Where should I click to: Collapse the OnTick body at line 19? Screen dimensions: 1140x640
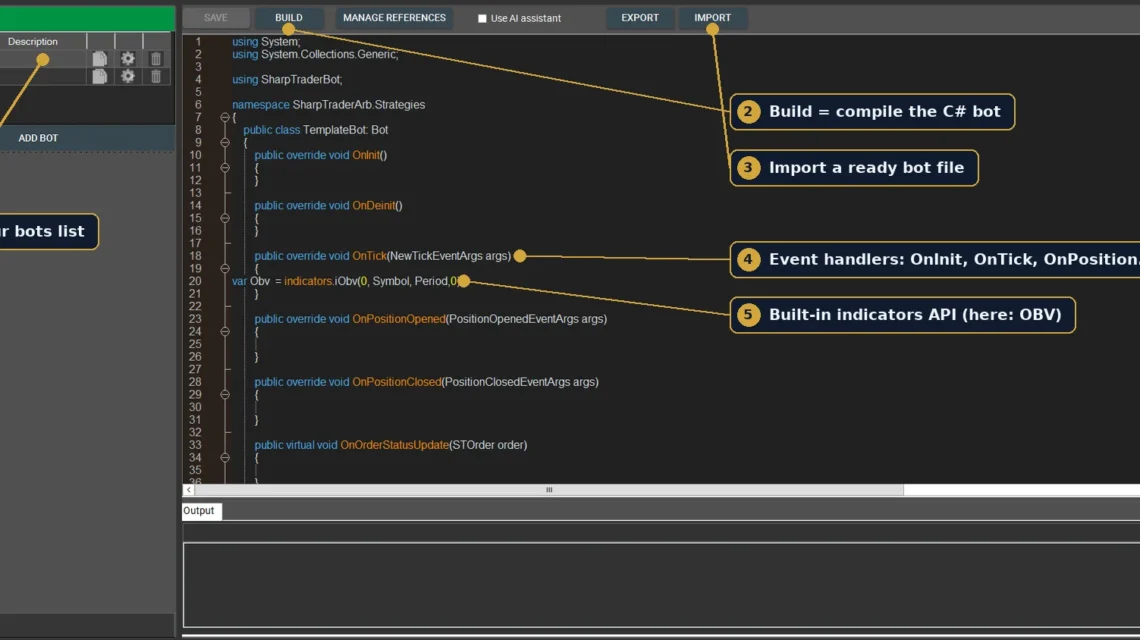[225, 268]
